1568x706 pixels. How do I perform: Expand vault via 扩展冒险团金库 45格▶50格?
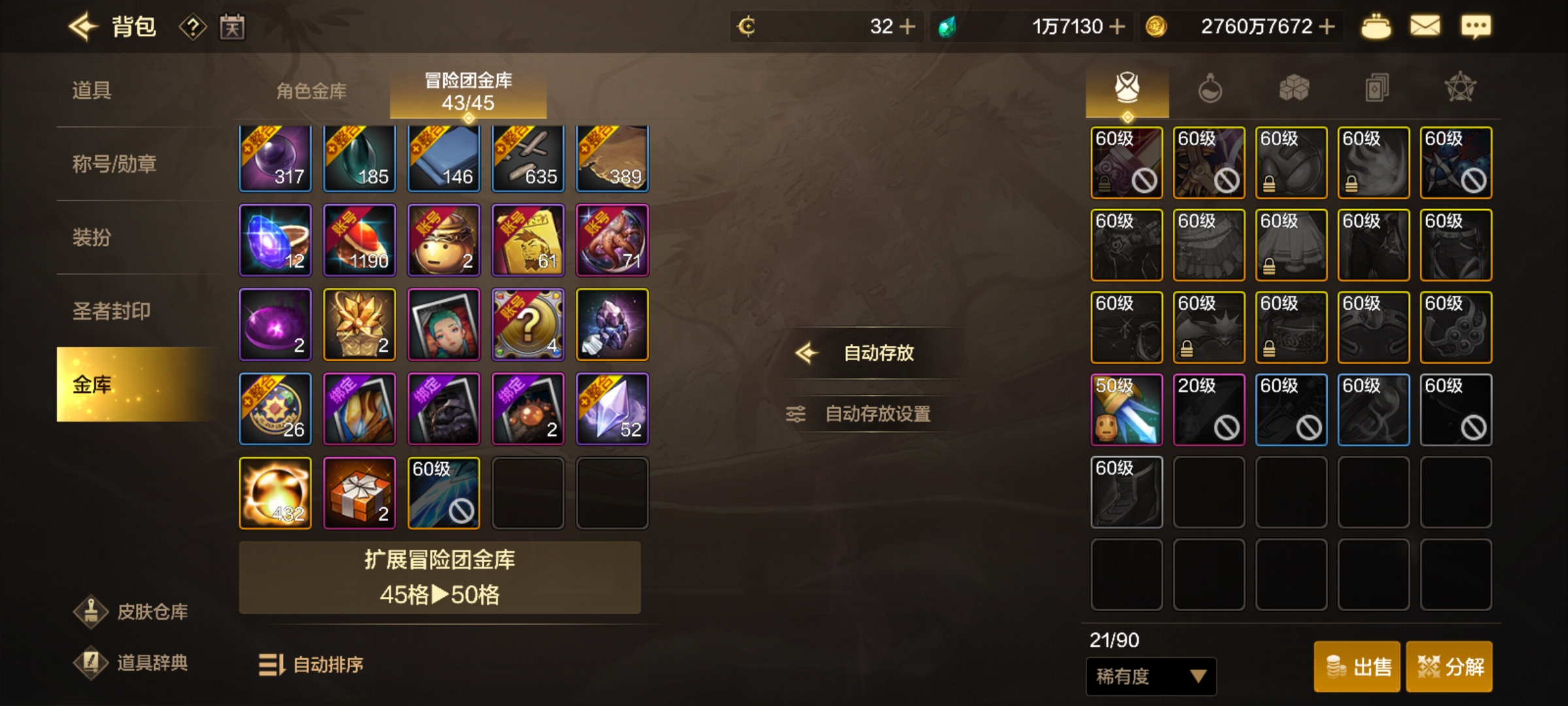tap(440, 577)
